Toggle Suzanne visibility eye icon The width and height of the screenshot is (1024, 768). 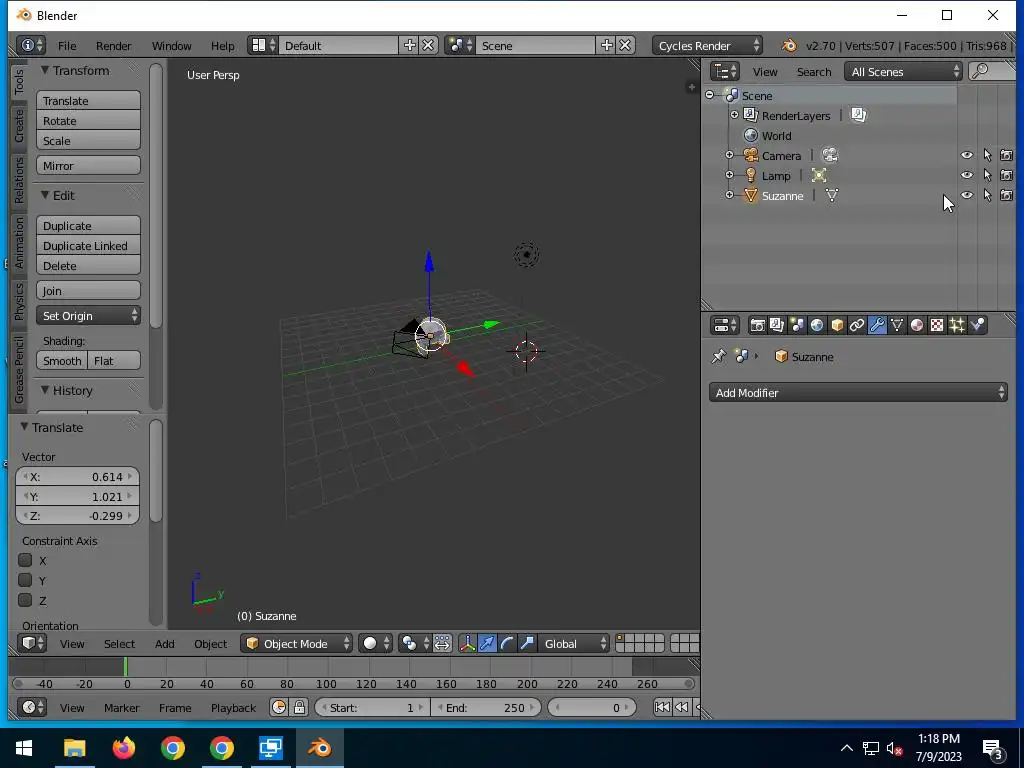967,195
